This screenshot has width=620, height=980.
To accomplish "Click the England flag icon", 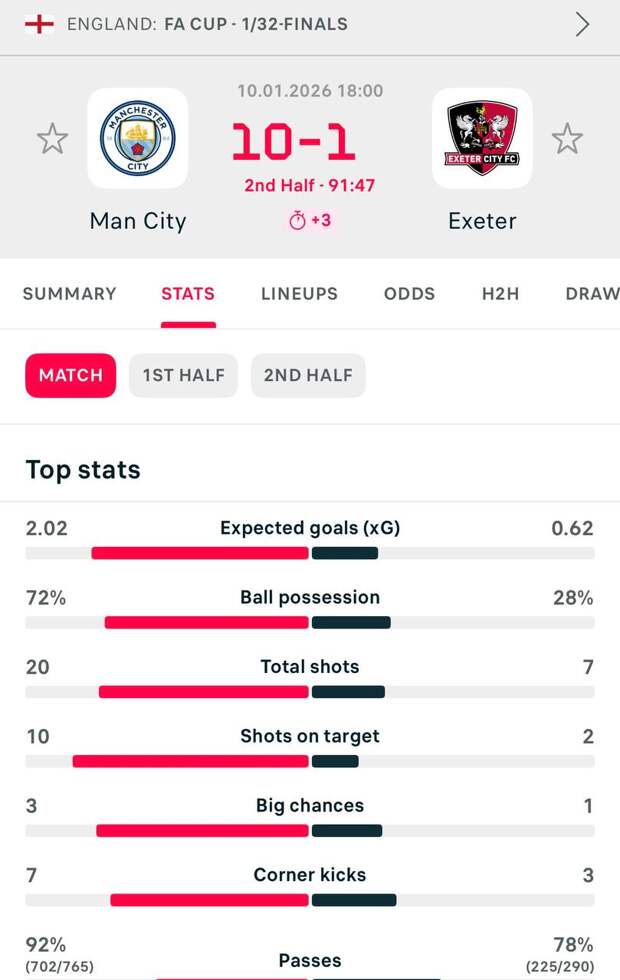I will pos(39,24).
